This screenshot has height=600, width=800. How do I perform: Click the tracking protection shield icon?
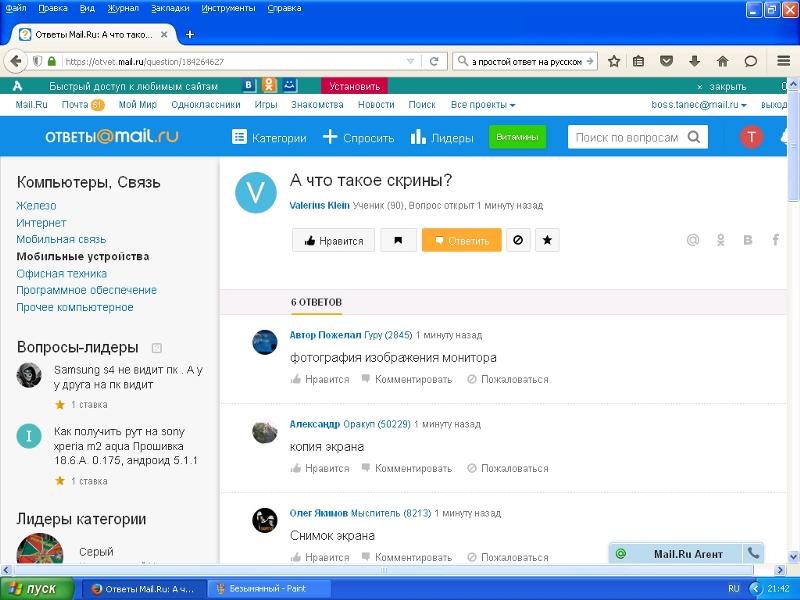(x=37, y=61)
